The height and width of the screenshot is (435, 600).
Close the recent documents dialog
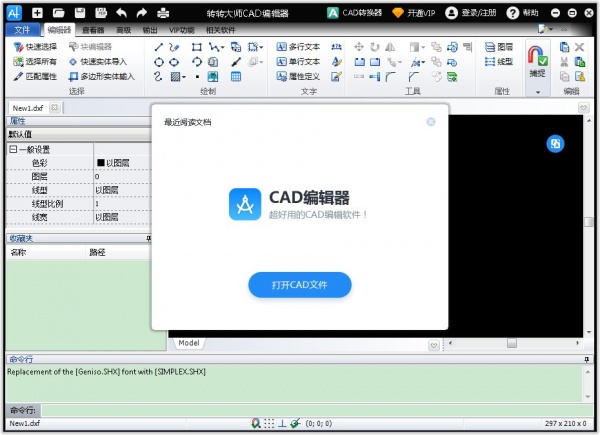tap(430, 122)
